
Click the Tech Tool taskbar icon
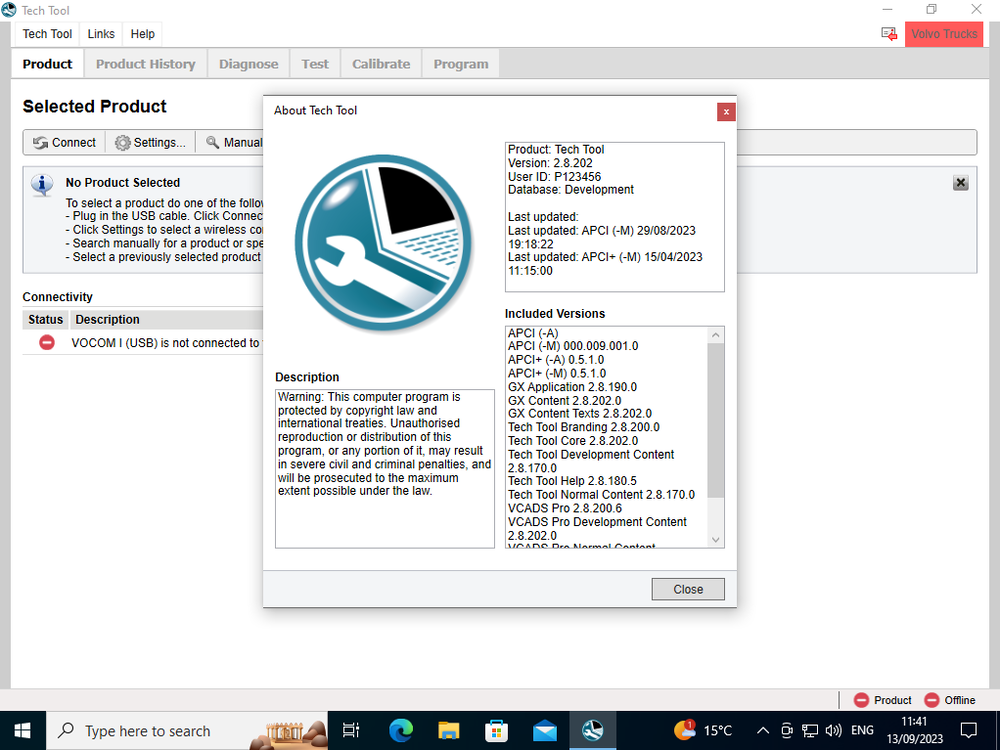[593, 731]
